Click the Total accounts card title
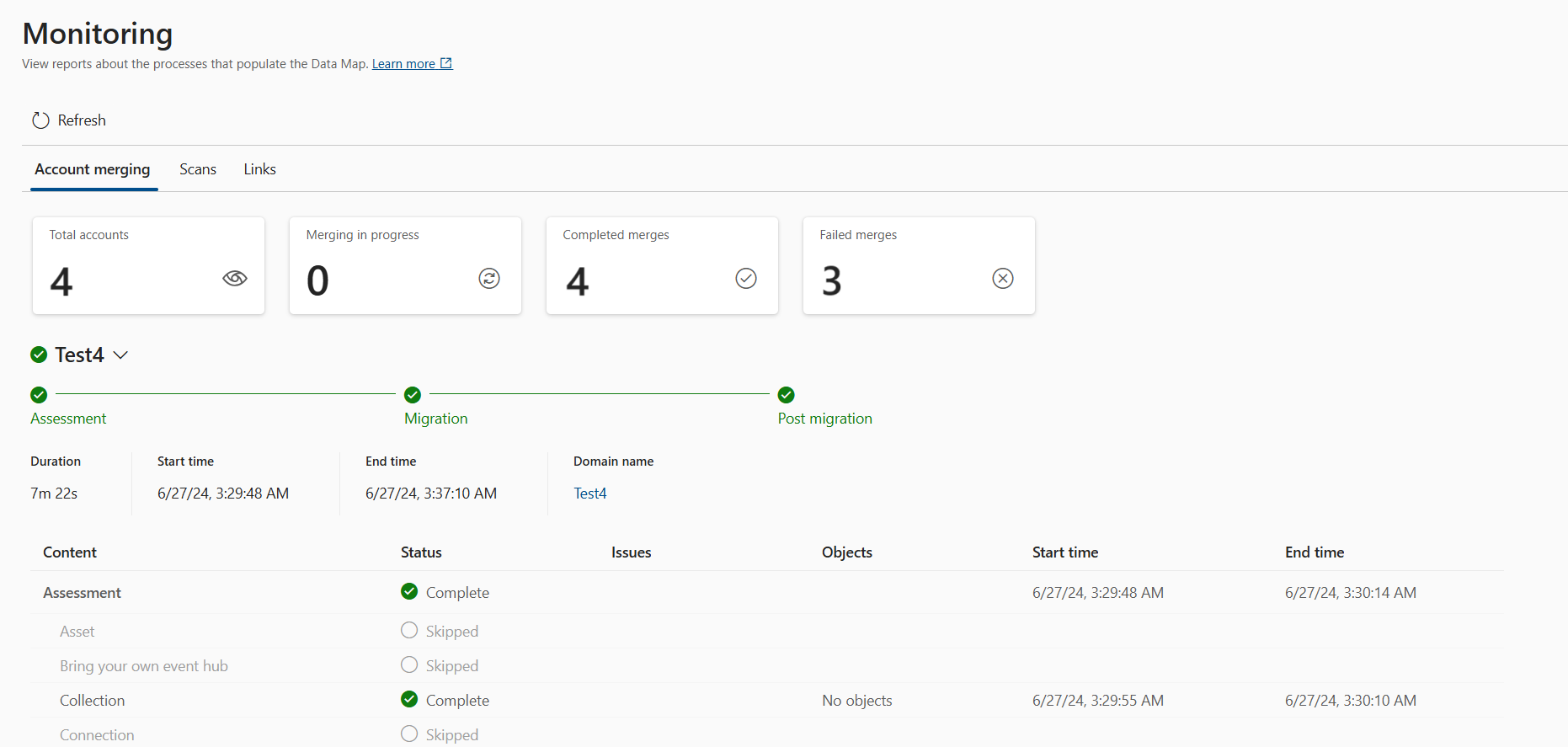 [x=89, y=235]
